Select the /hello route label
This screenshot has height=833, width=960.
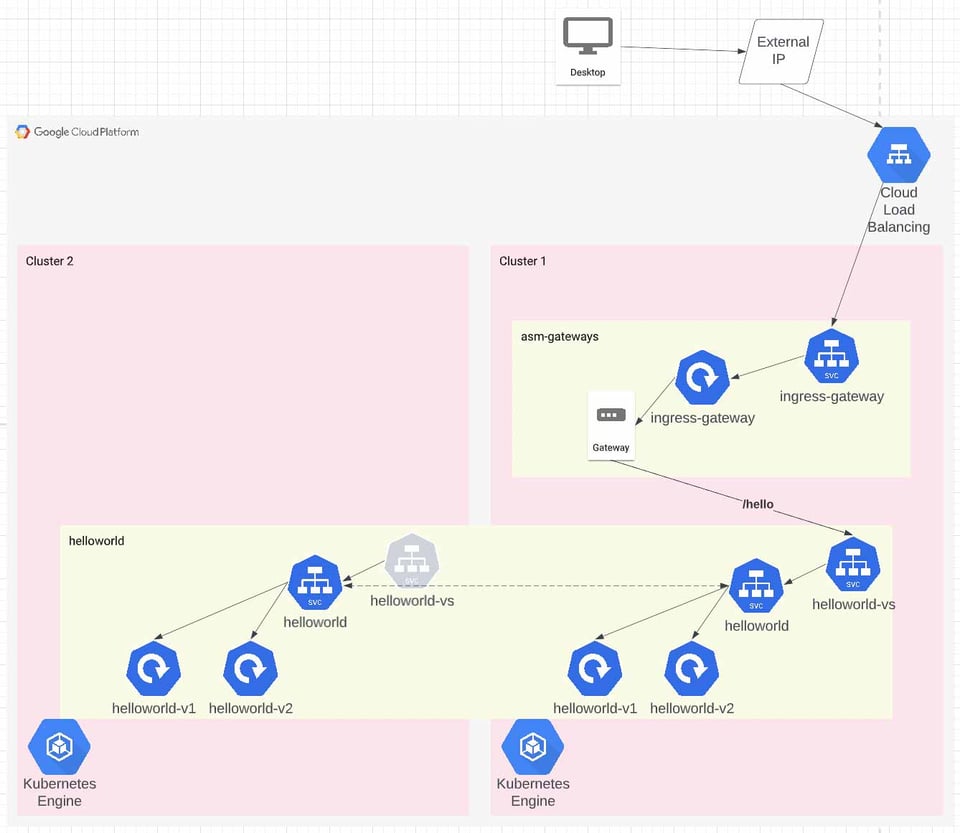click(758, 504)
